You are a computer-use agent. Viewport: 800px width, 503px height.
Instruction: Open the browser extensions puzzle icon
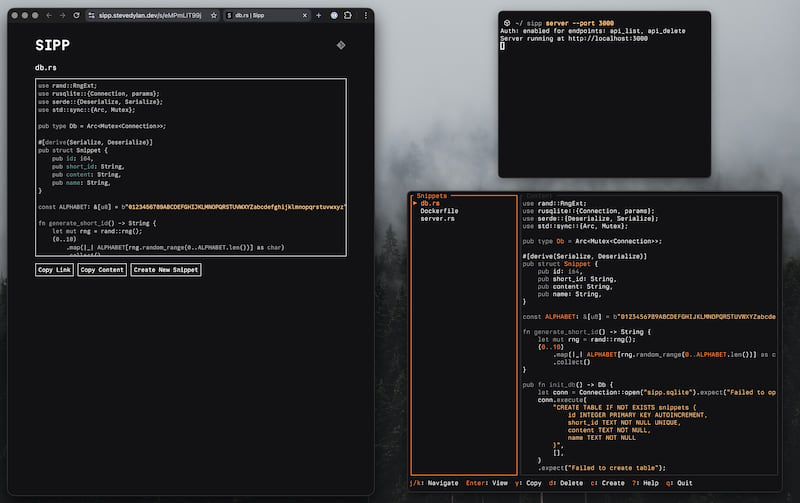(x=347, y=16)
